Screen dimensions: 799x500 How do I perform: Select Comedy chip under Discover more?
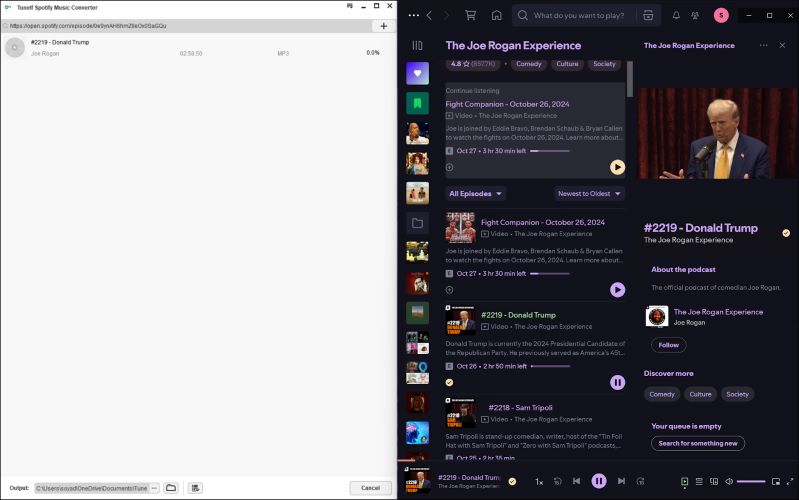coord(662,394)
